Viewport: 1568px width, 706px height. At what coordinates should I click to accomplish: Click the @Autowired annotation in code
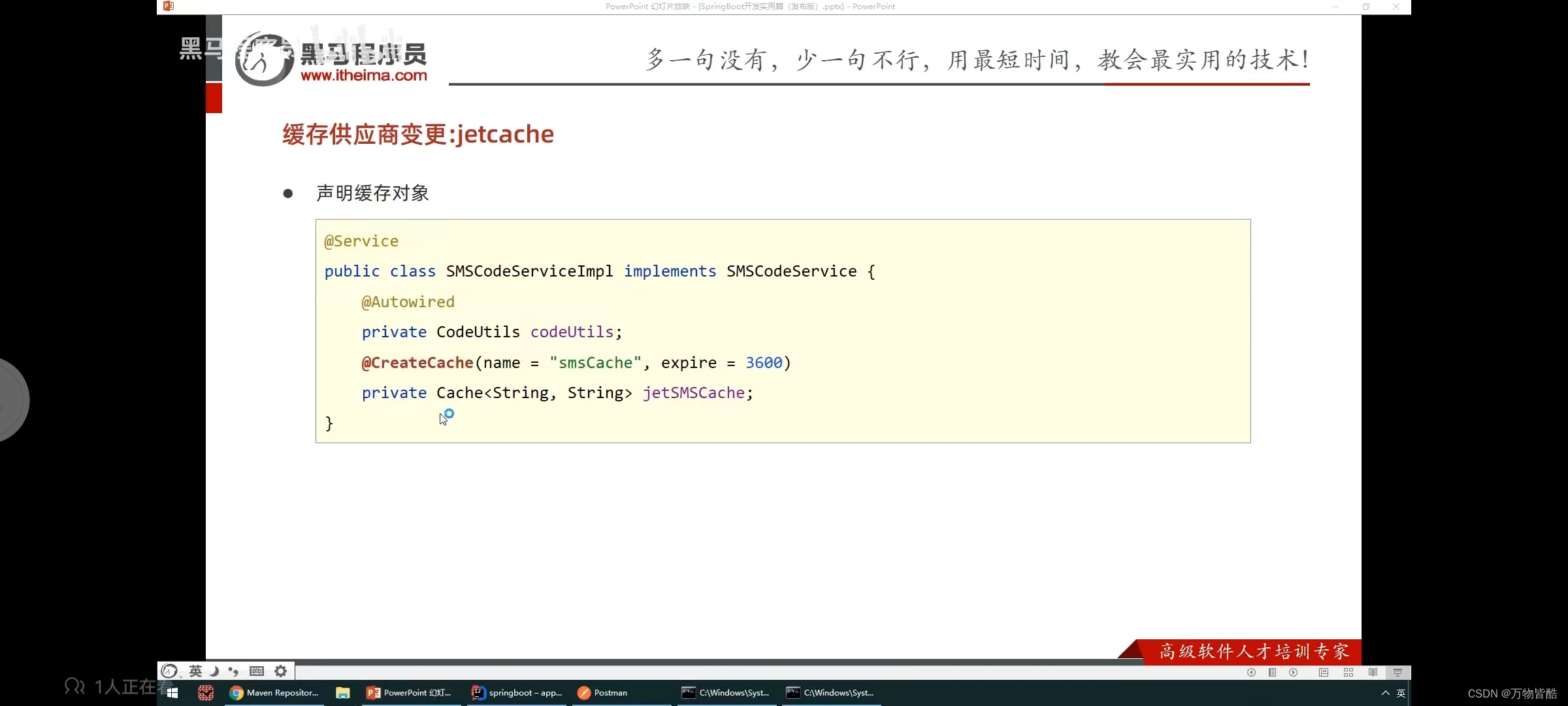(x=408, y=302)
